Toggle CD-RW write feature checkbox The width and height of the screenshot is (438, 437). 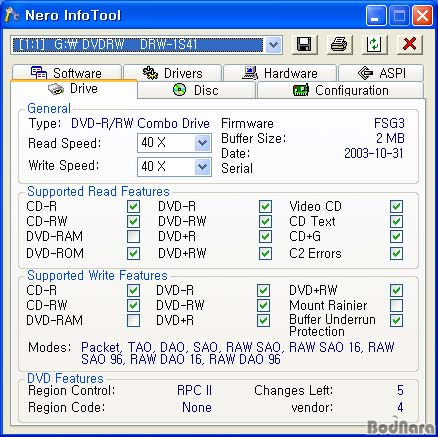coord(133,305)
